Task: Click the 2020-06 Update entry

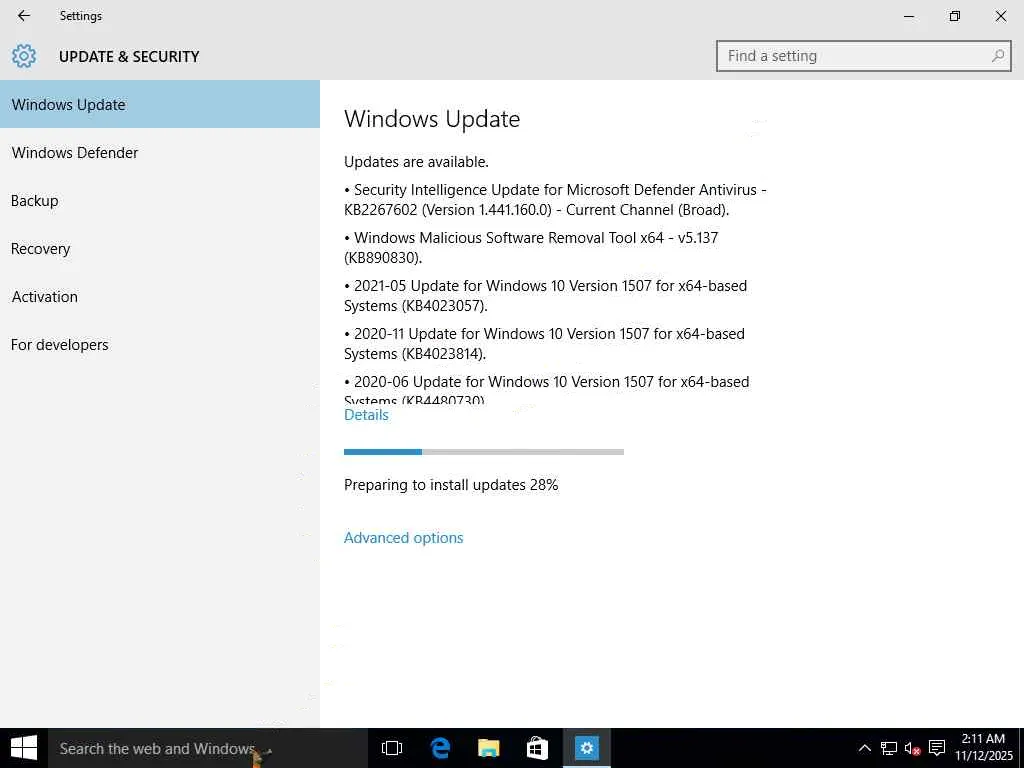Action: pyautogui.click(x=547, y=389)
